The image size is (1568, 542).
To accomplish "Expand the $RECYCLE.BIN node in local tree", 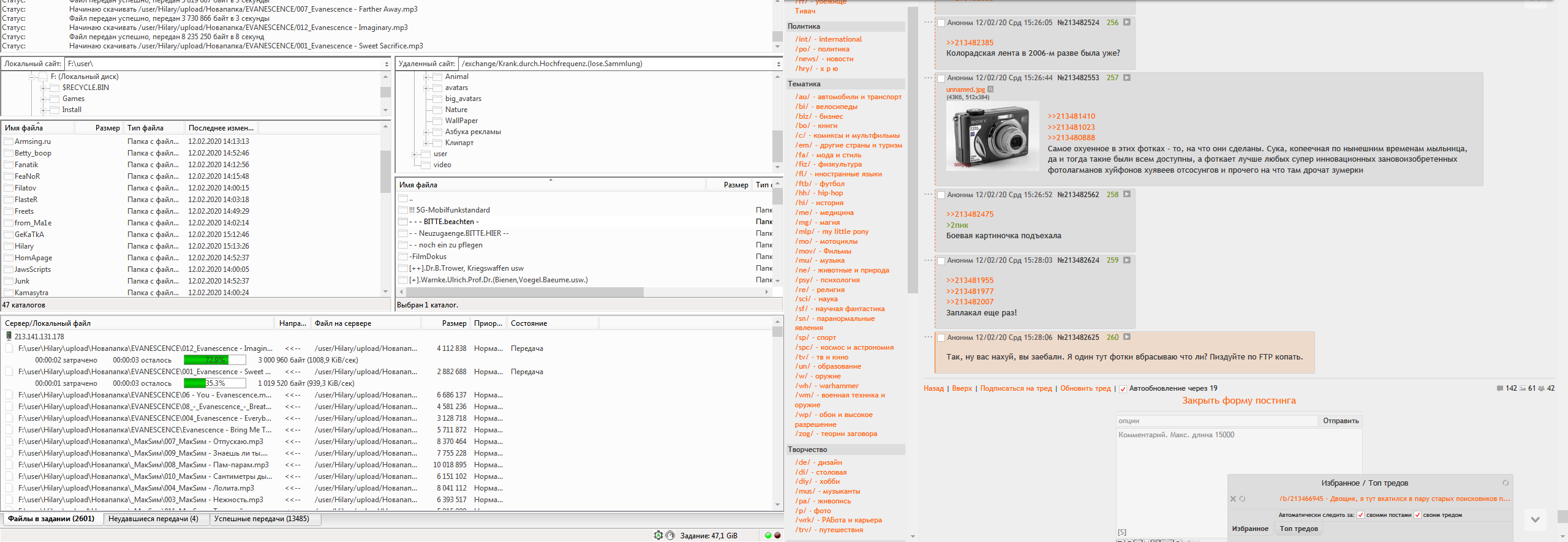I will 43,88.
